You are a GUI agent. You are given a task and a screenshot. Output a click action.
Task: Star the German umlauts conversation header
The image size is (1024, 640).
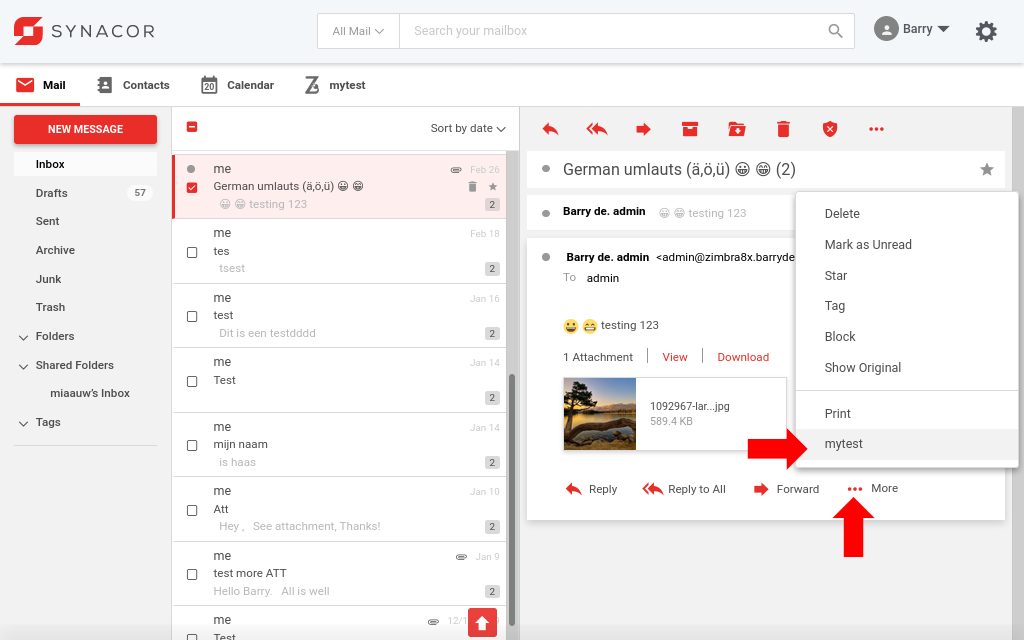pyautogui.click(x=987, y=170)
